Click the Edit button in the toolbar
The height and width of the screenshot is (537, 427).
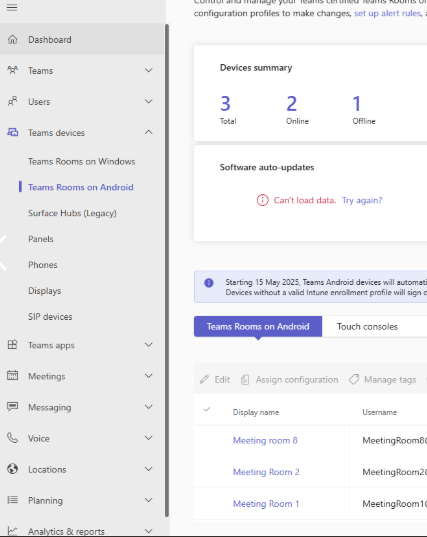[215, 379]
